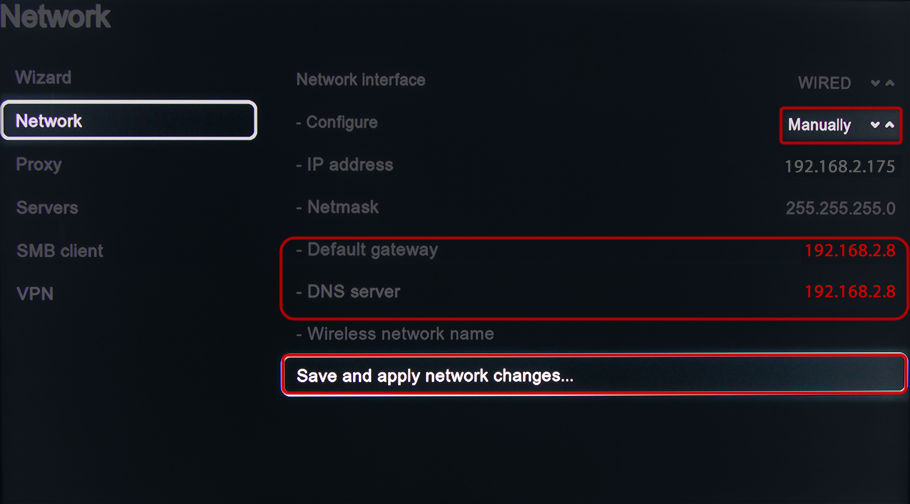The height and width of the screenshot is (504, 910).
Task: Open the Servers section
Action: point(47,208)
